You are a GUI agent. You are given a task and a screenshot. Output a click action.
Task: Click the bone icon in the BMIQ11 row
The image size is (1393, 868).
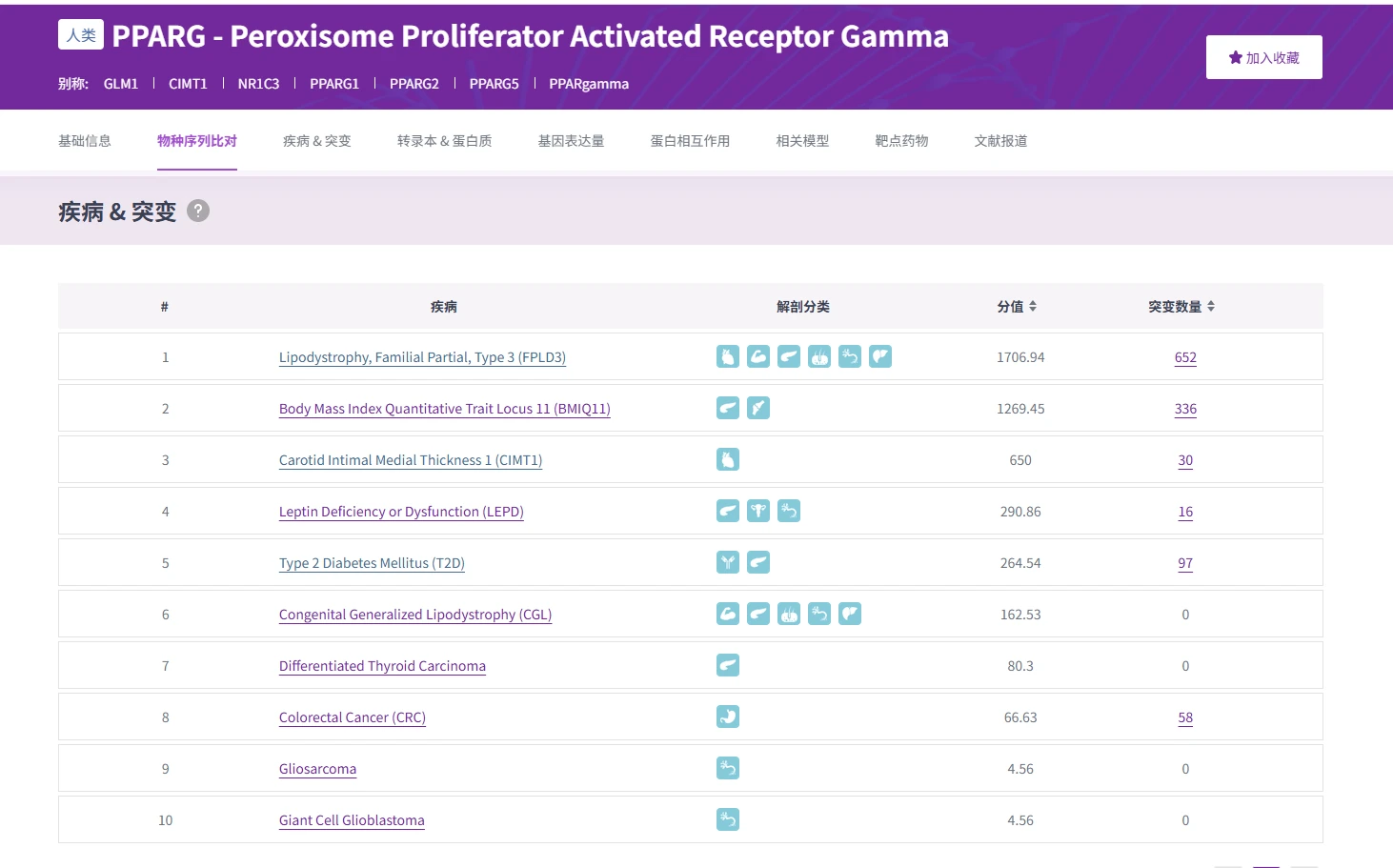click(x=758, y=408)
